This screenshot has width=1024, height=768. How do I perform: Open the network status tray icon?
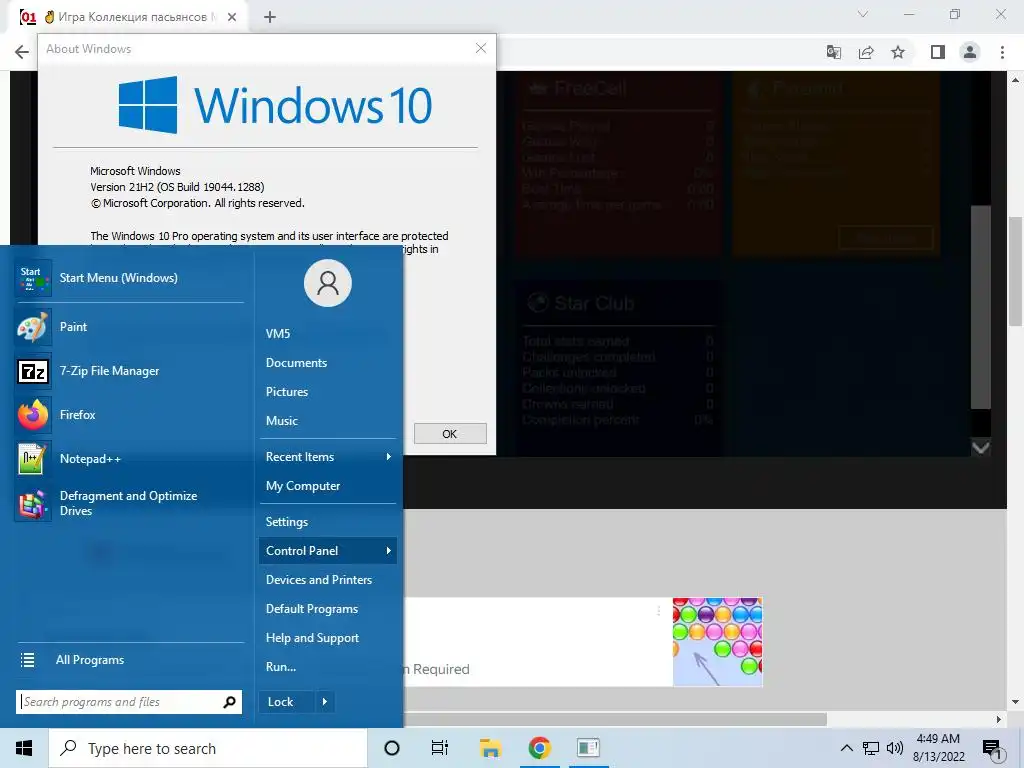tap(871, 748)
